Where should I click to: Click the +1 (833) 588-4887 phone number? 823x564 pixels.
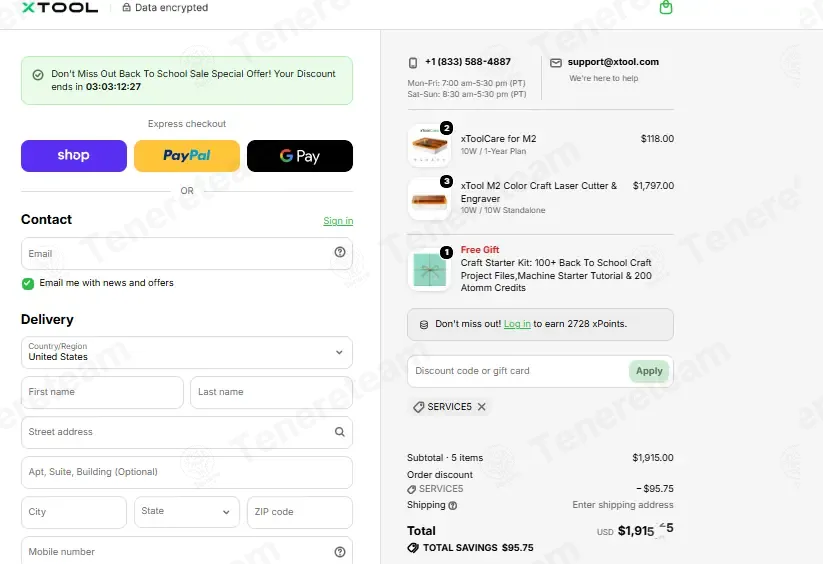[468, 62]
